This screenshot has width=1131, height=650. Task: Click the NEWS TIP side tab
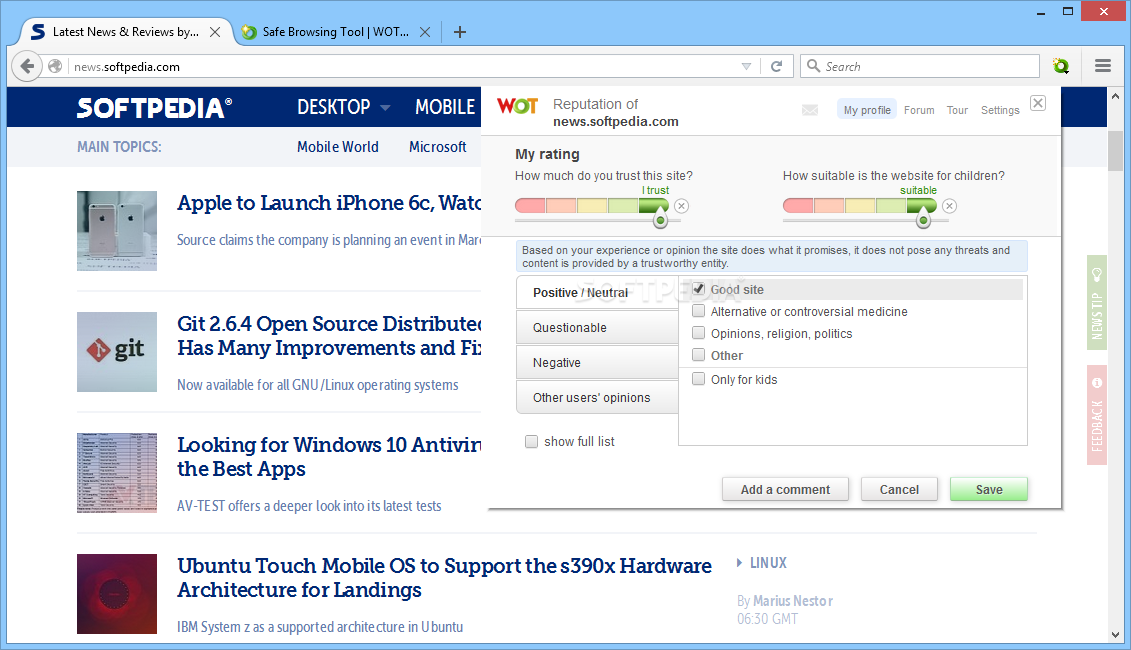tap(1097, 303)
